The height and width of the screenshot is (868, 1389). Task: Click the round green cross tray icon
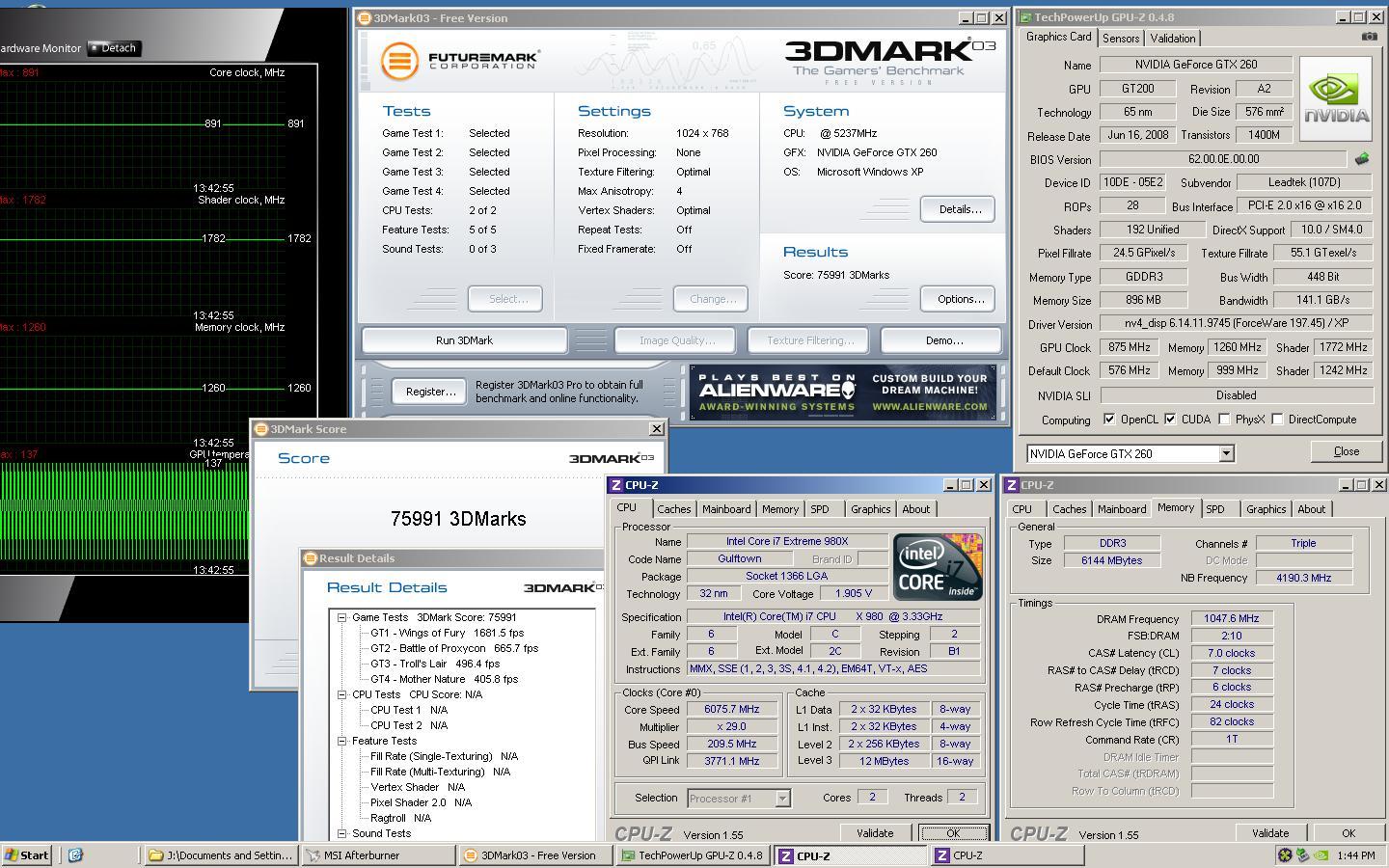click(x=1285, y=855)
